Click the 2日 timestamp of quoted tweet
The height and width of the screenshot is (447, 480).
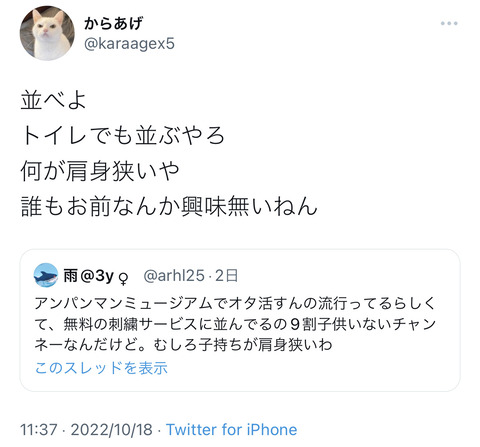(226, 276)
